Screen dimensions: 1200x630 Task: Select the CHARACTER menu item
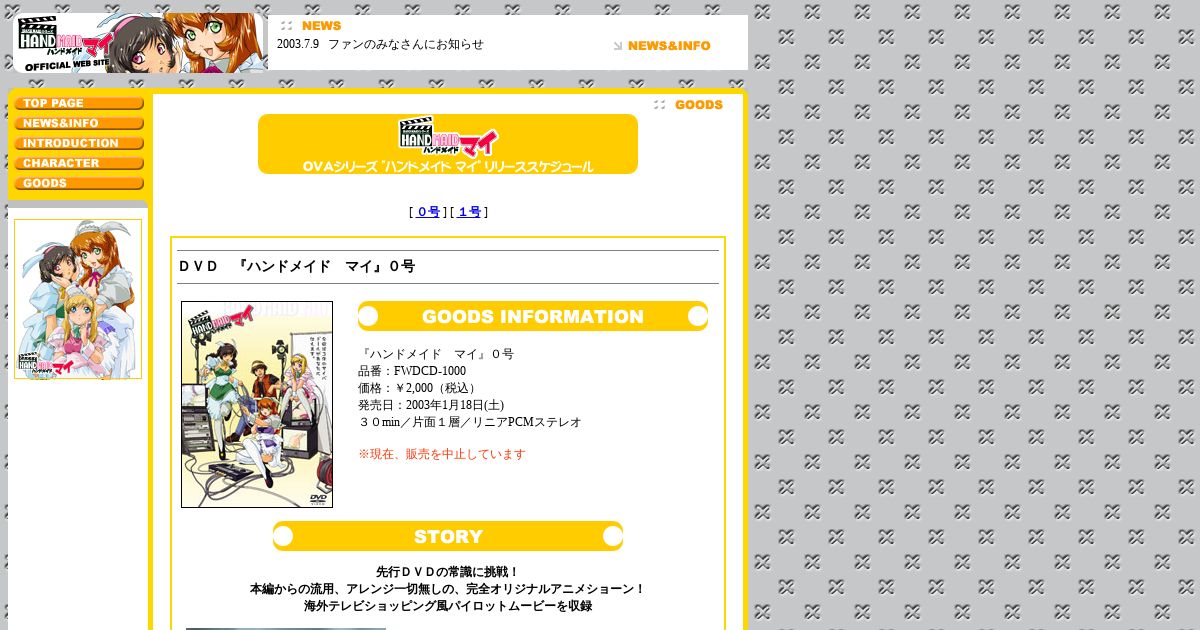tap(79, 163)
